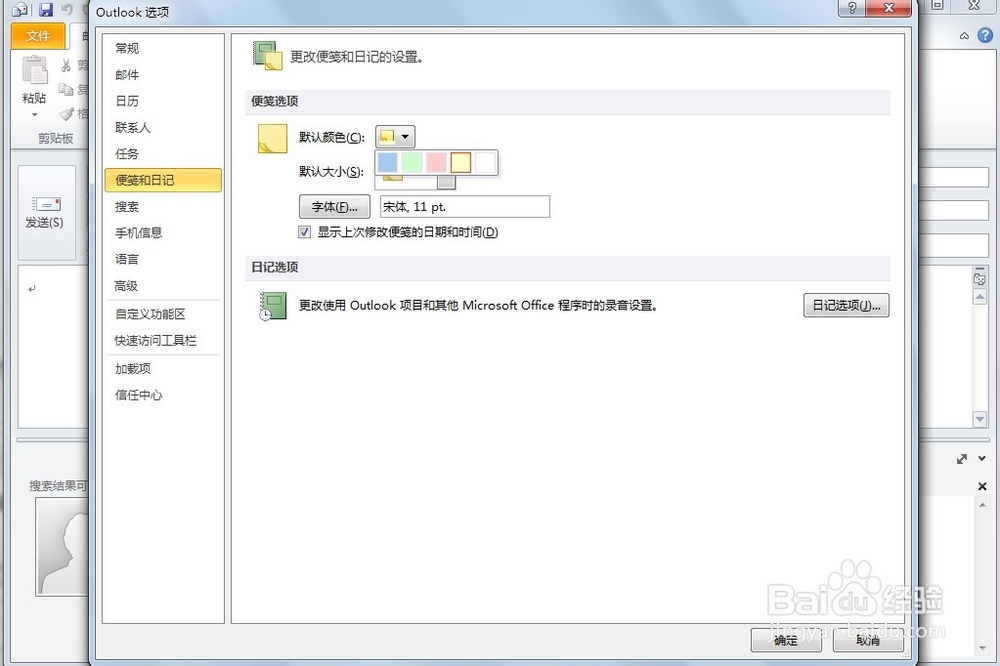The height and width of the screenshot is (666, 1000).
Task: Click the journal notebook icon under 日记选项
Action: click(x=272, y=306)
